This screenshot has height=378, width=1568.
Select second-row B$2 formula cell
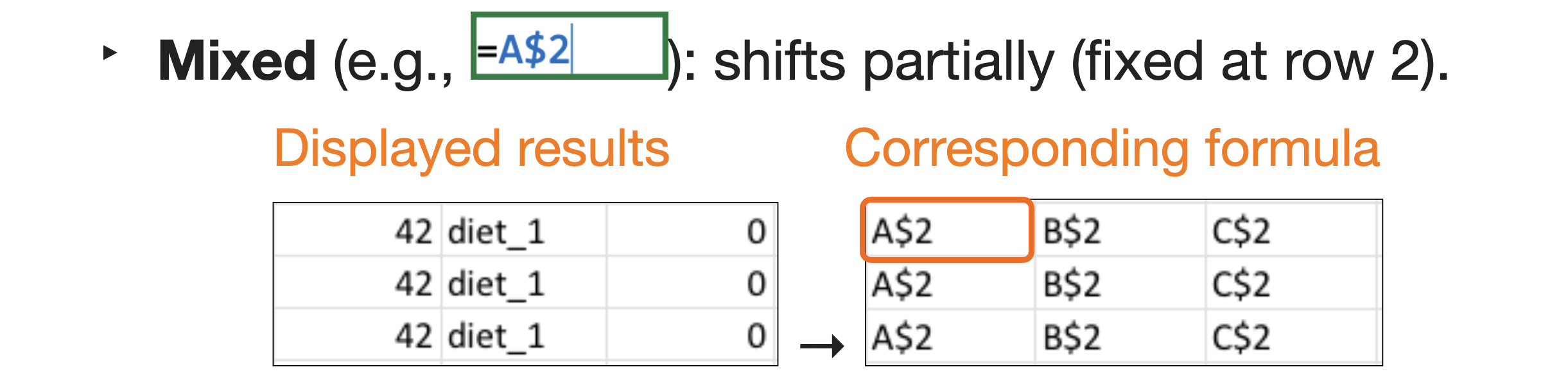[1120, 283]
